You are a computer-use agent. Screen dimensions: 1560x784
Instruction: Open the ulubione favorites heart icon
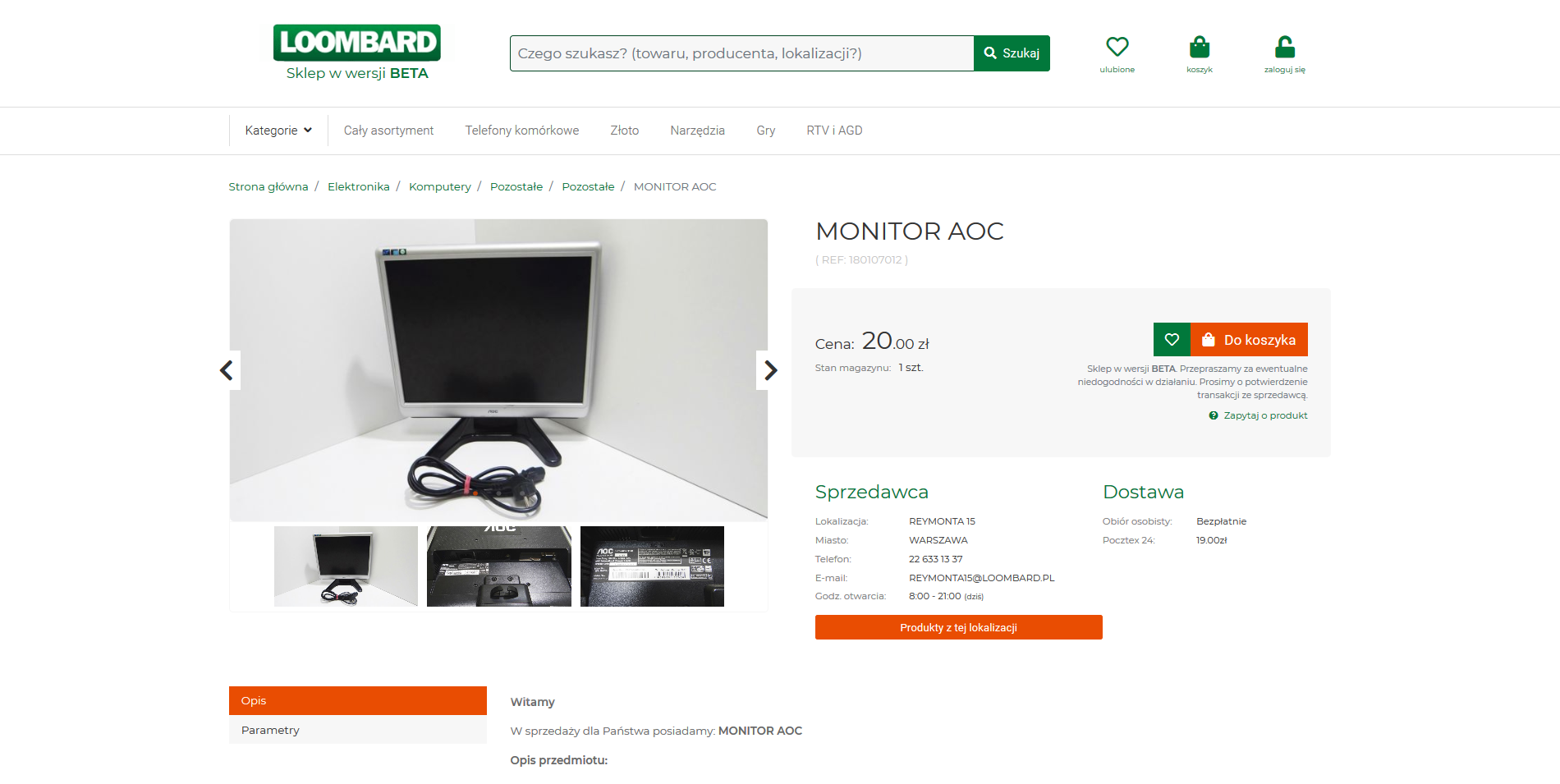click(1117, 47)
